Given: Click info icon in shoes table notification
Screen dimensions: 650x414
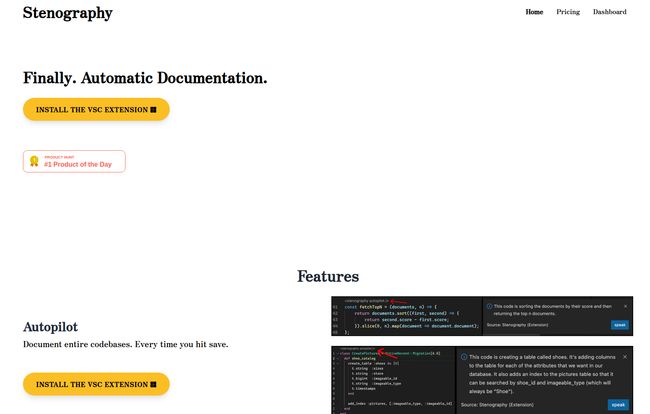Looking at the screenshot, I should click(464, 357).
